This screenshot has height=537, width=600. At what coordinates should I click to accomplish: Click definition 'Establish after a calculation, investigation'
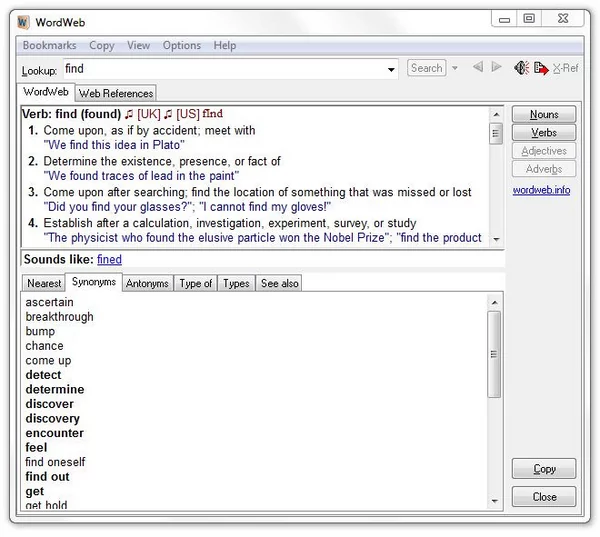coord(230,223)
